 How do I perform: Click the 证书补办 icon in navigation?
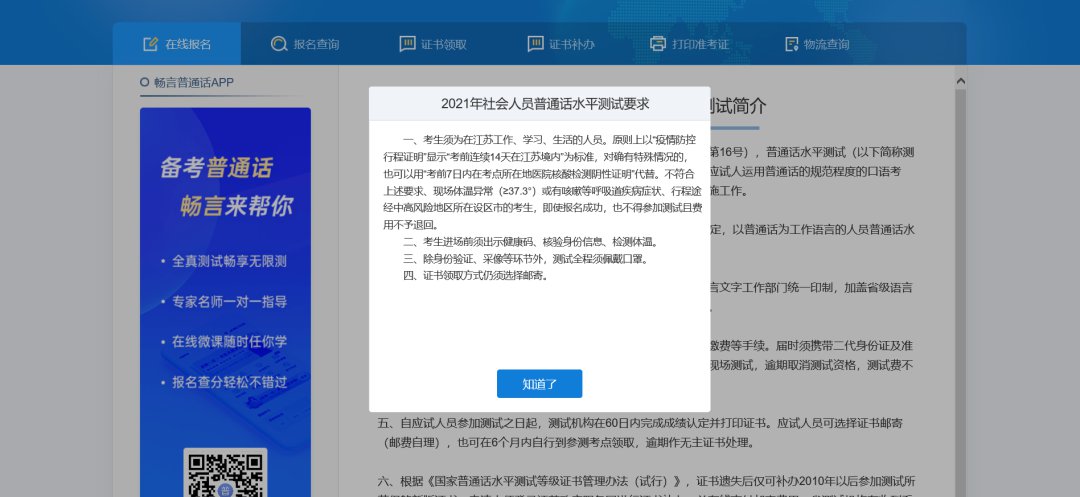click(535, 44)
